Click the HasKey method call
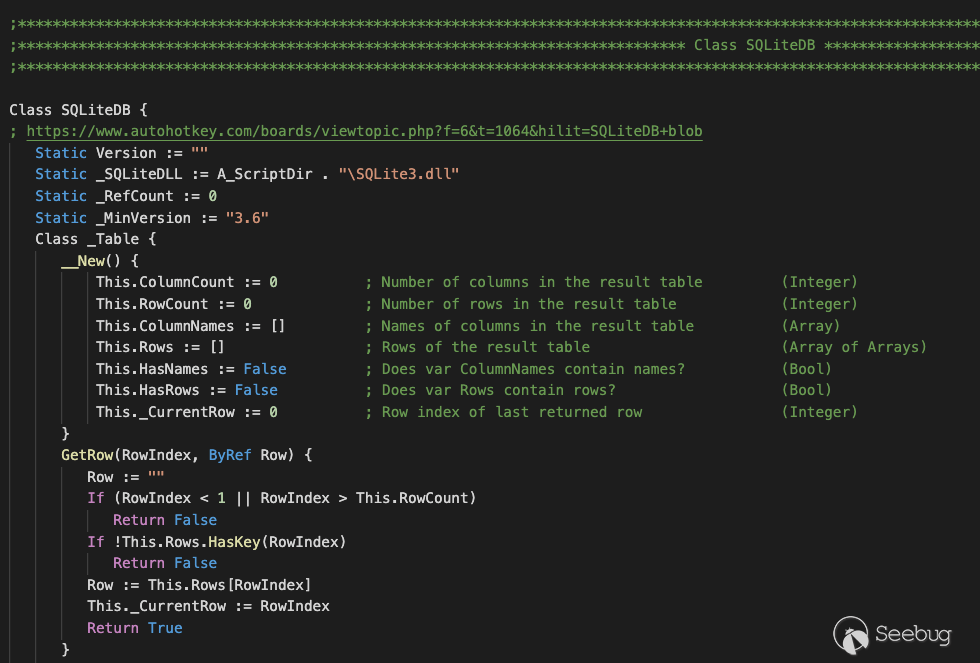 [234, 542]
